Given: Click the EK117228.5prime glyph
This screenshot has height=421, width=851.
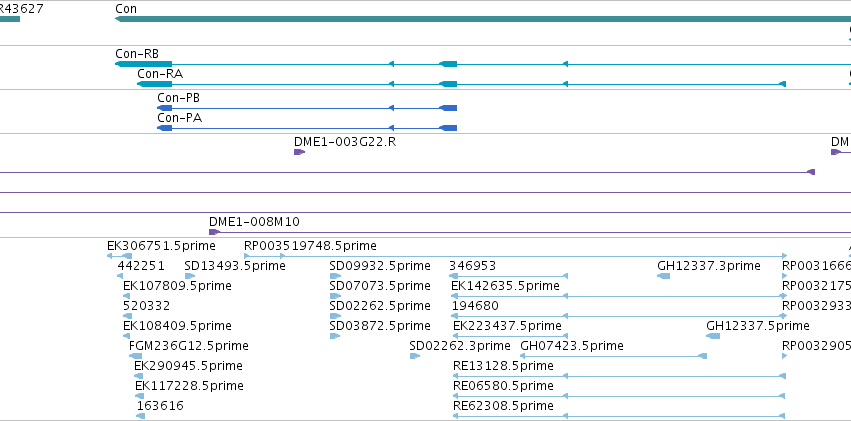Looking at the screenshot, I should [x=139, y=396].
